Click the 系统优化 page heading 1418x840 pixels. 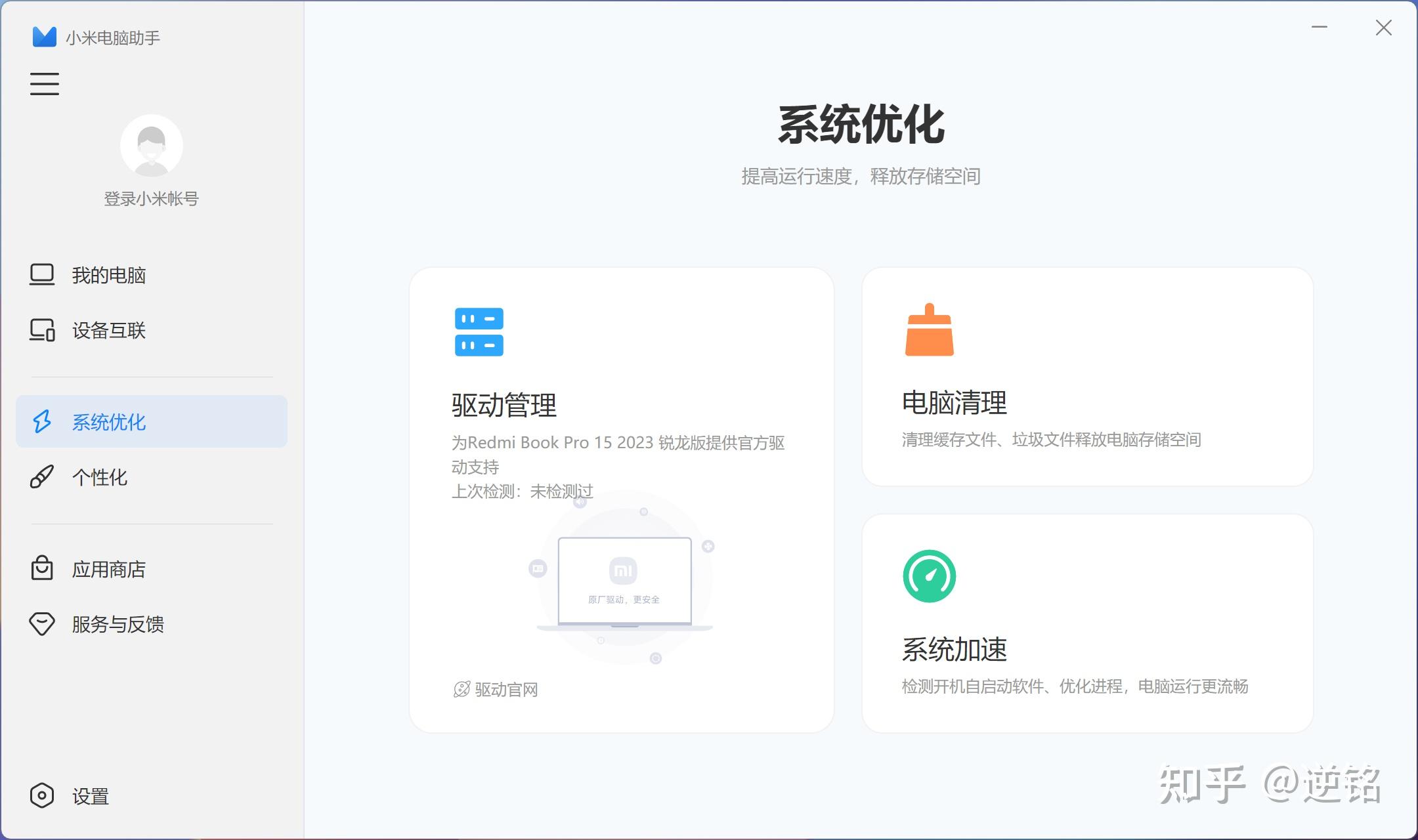click(861, 125)
